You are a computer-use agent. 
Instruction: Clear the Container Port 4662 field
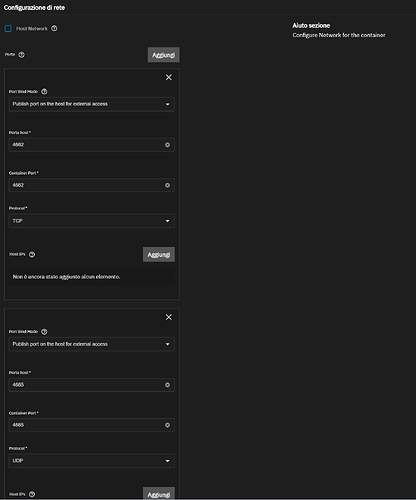point(167,185)
